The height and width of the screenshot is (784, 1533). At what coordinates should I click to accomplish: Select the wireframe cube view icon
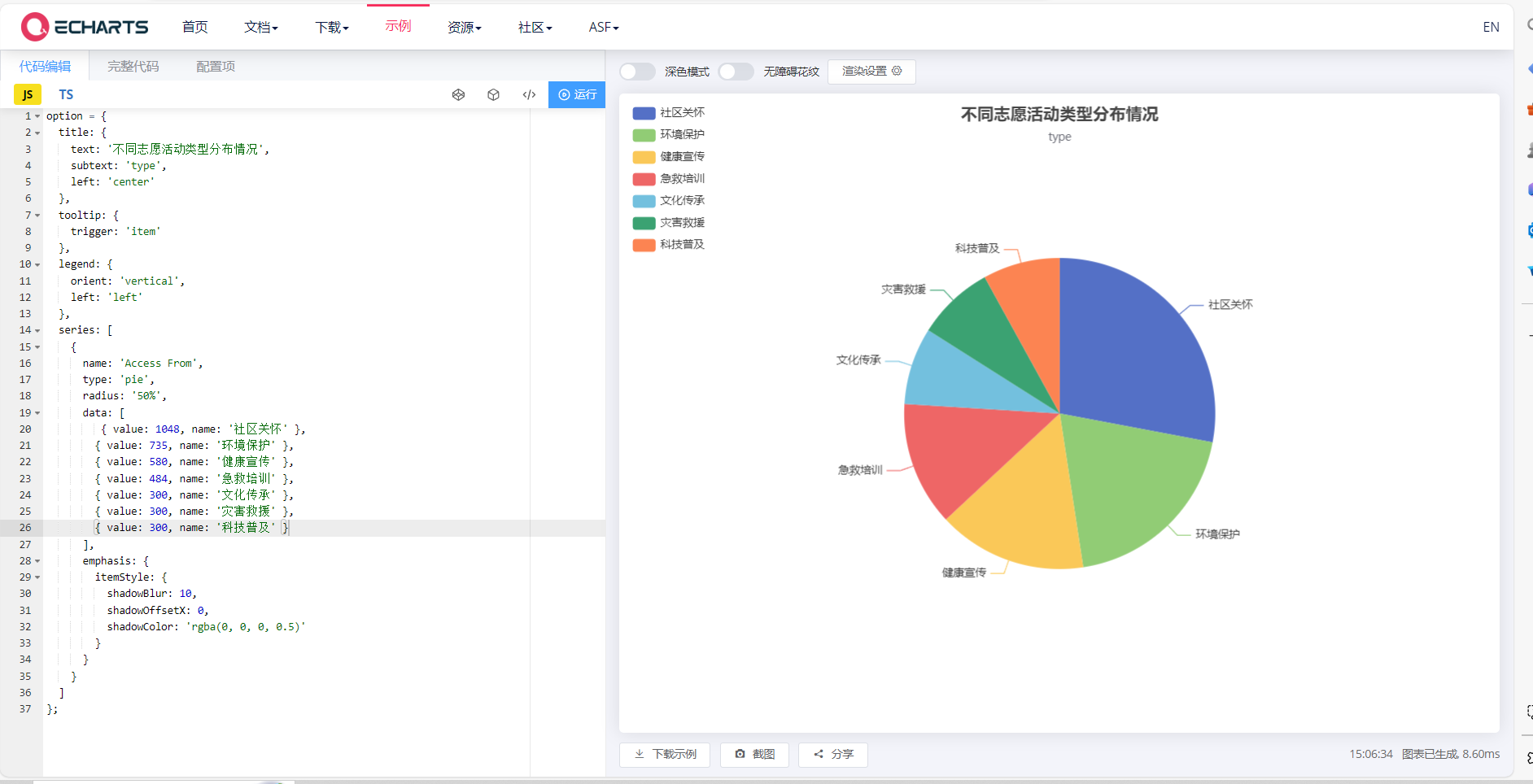tap(458, 94)
